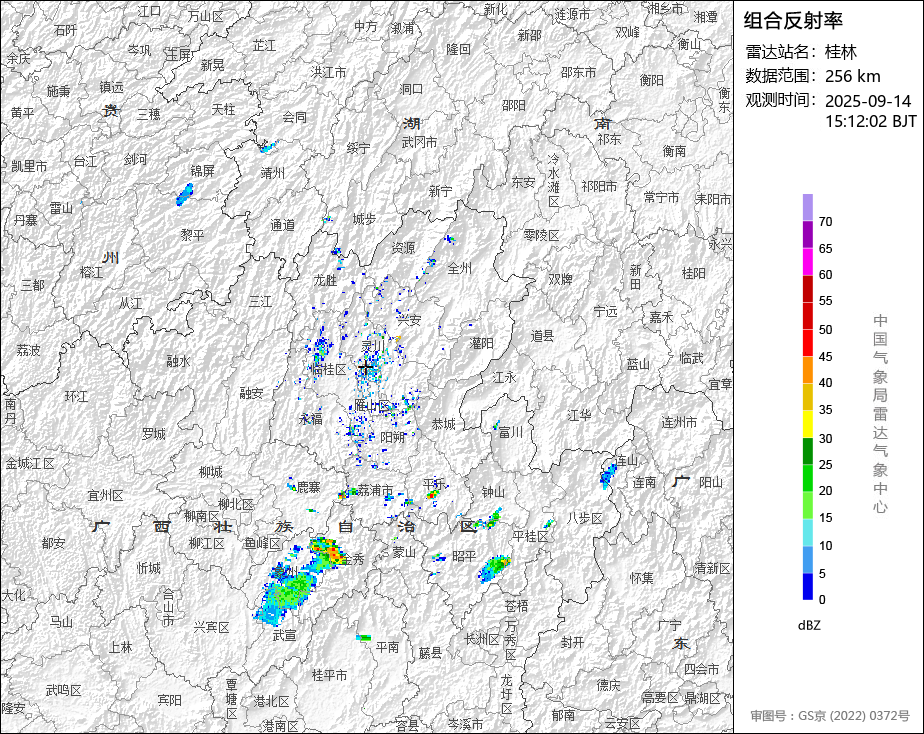Click the radar echo east of 昭平
The image size is (924, 734).
[x=494, y=568]
